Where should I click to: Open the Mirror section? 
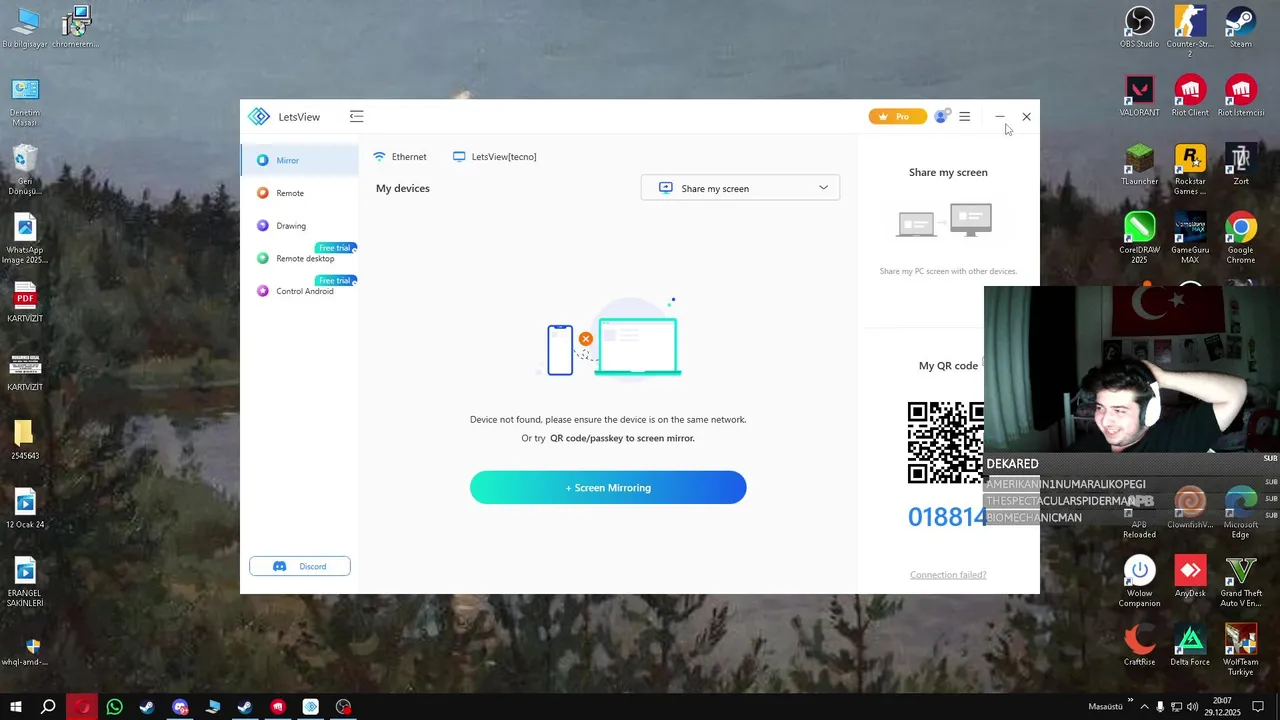coord(299,160)
